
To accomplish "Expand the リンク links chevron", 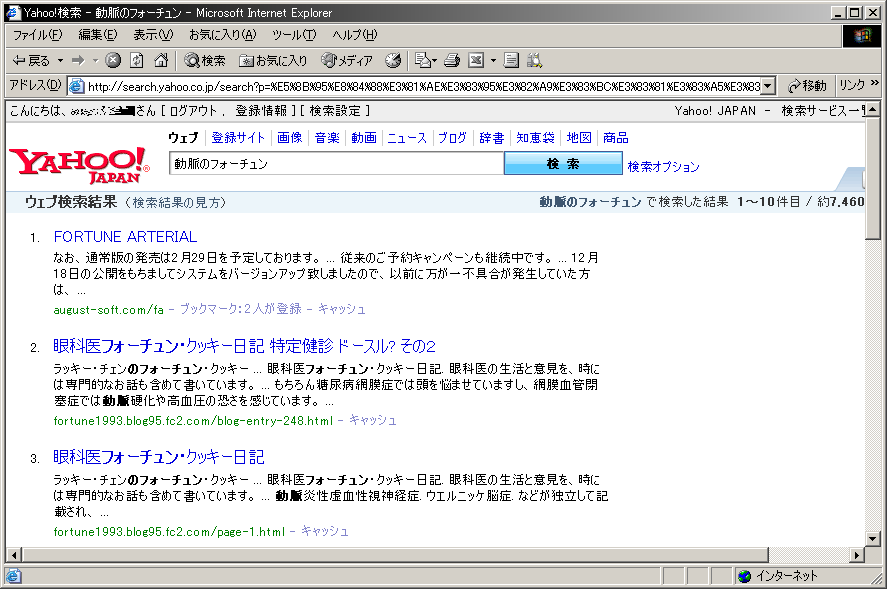I will pos(875,83).
